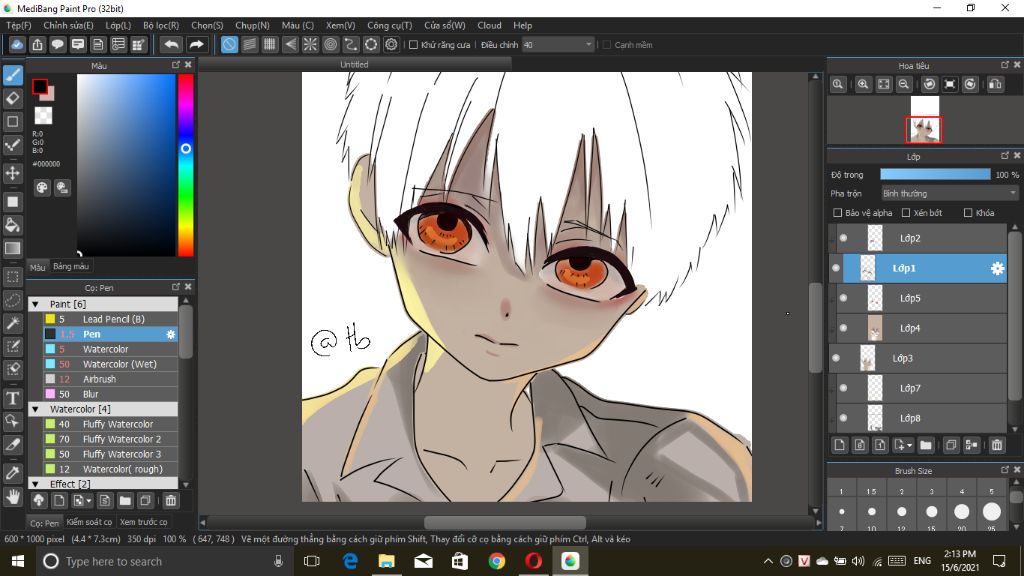Select the Lasso selection tool

[12, 300]
